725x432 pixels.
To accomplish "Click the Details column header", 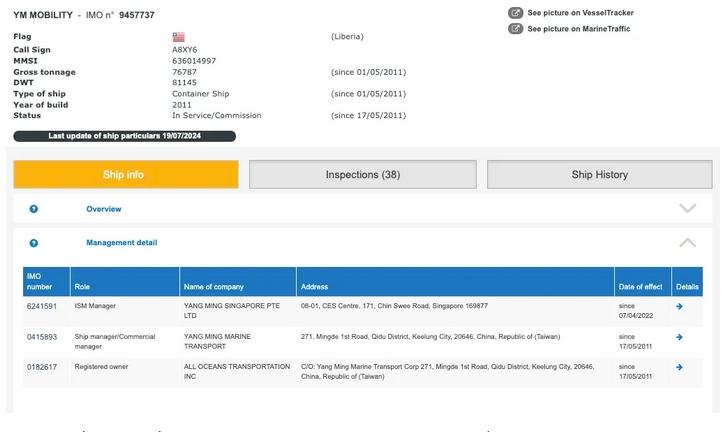I will (687, 281).
